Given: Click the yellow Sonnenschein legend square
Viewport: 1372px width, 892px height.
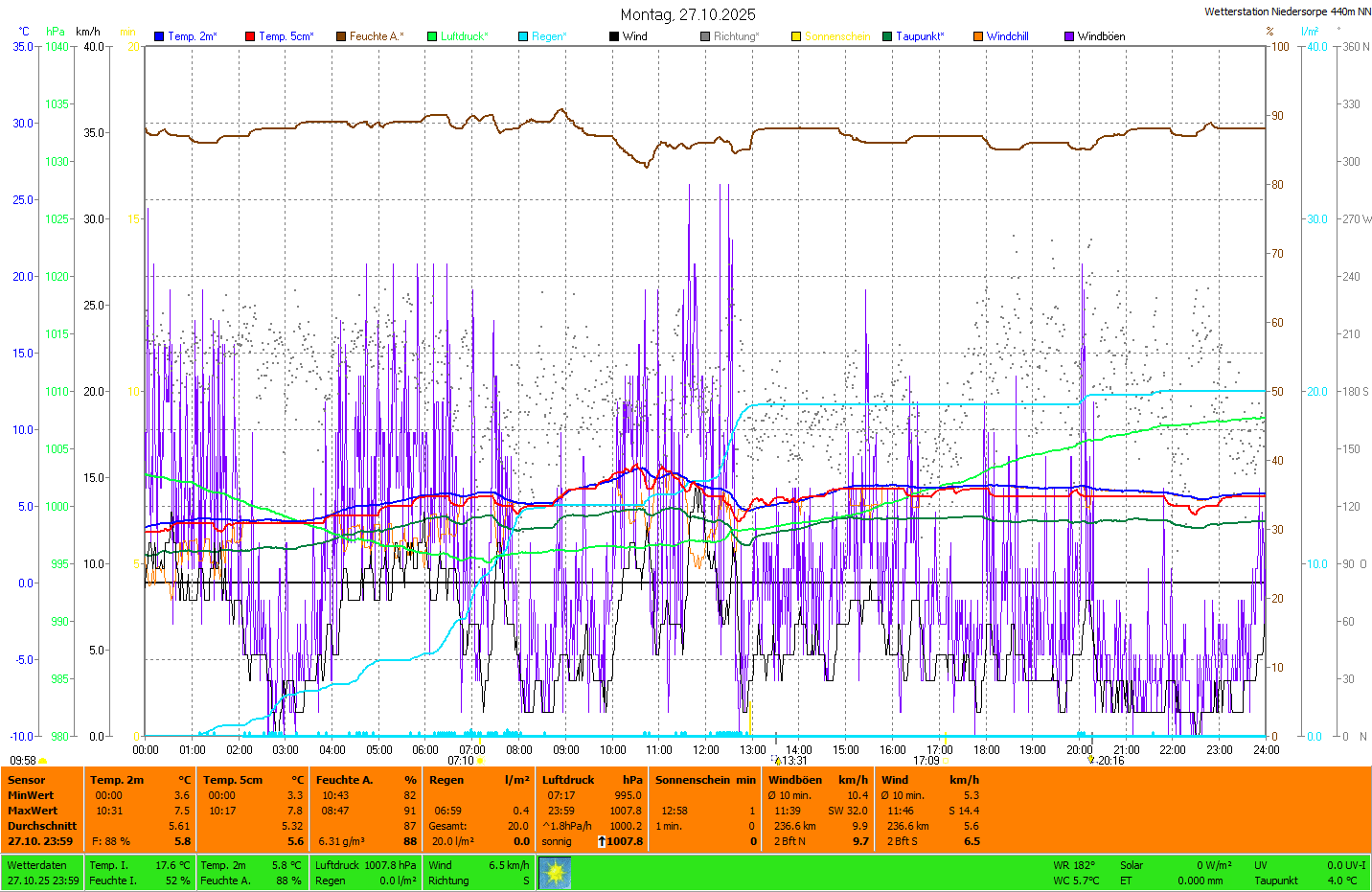Looking at the screenshot, I should [x=796, y=36].
